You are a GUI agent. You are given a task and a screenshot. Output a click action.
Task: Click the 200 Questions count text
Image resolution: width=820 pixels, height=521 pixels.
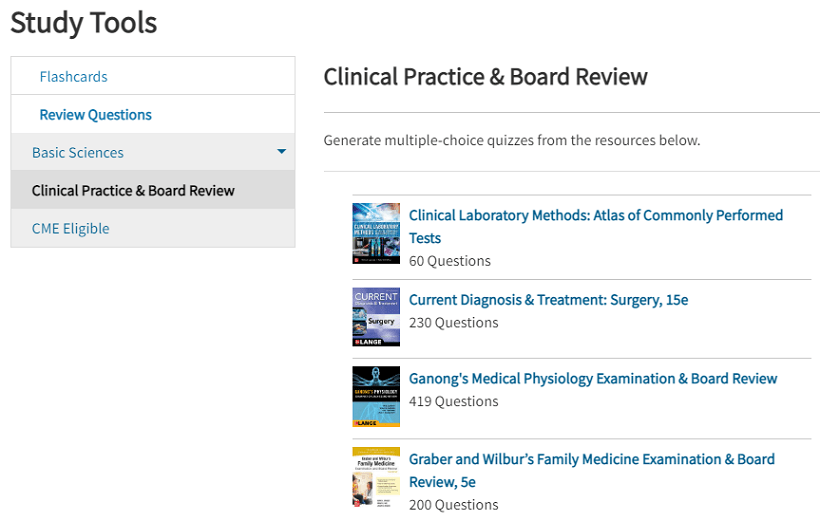pos(453,505)
